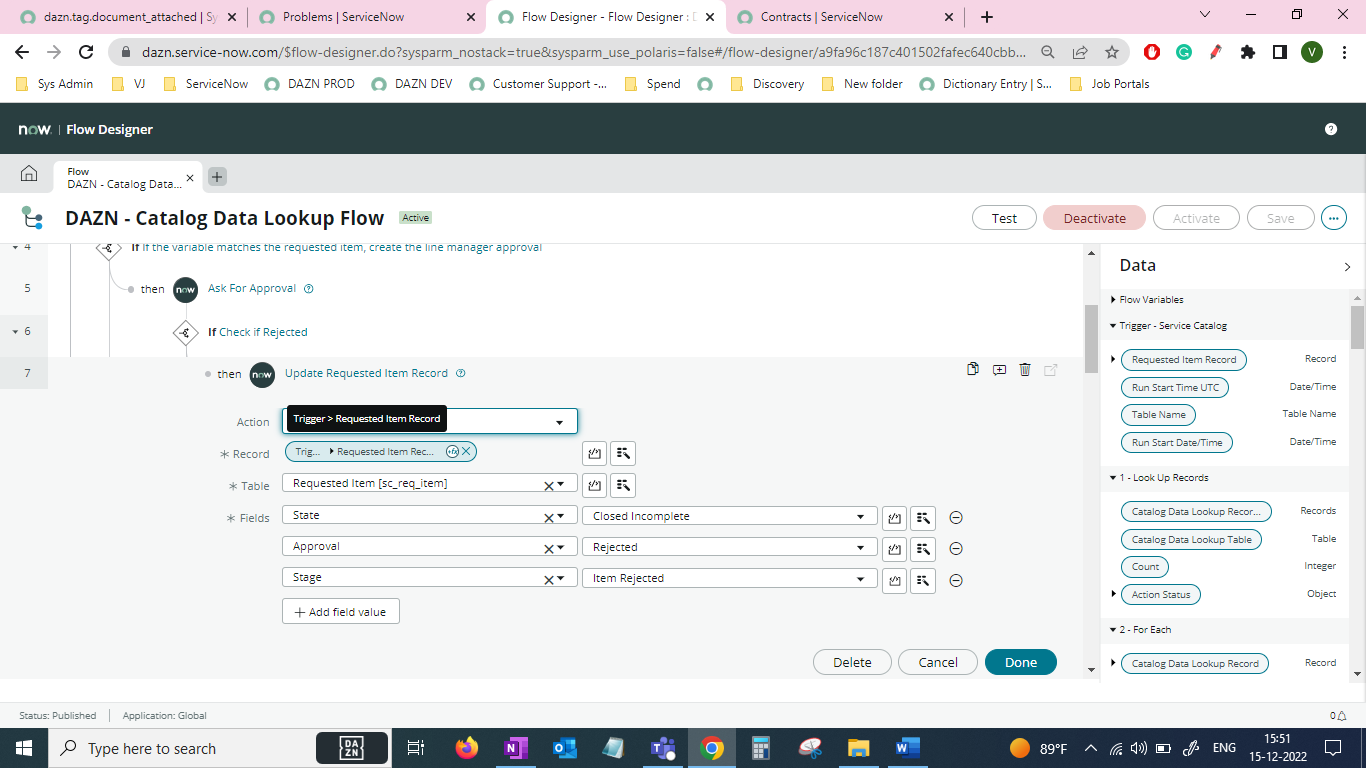
Task: Collapse step 6 using its arrow
Action: click(x=15, y=331)
